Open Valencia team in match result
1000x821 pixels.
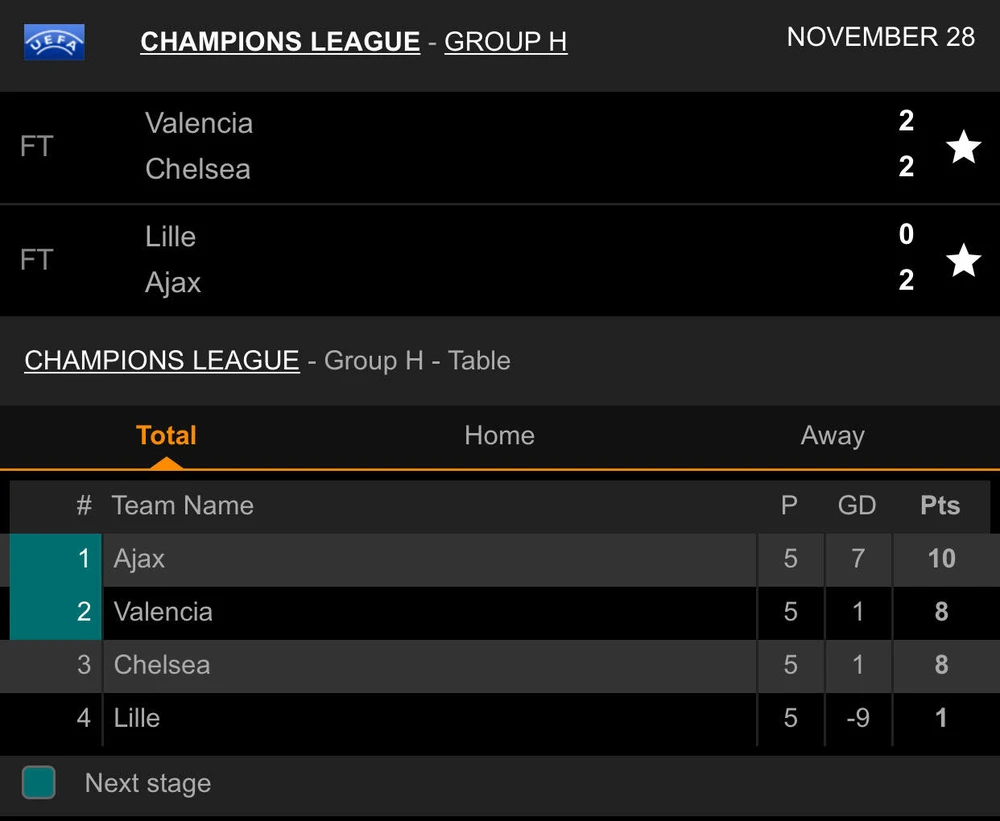(199, 124)
